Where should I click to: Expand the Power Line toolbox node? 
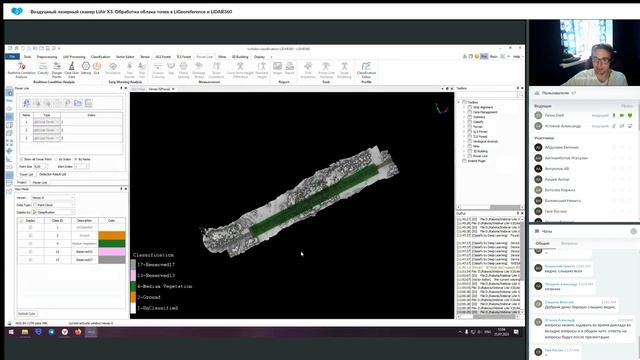pyautogui.click(x=464, y=156)
